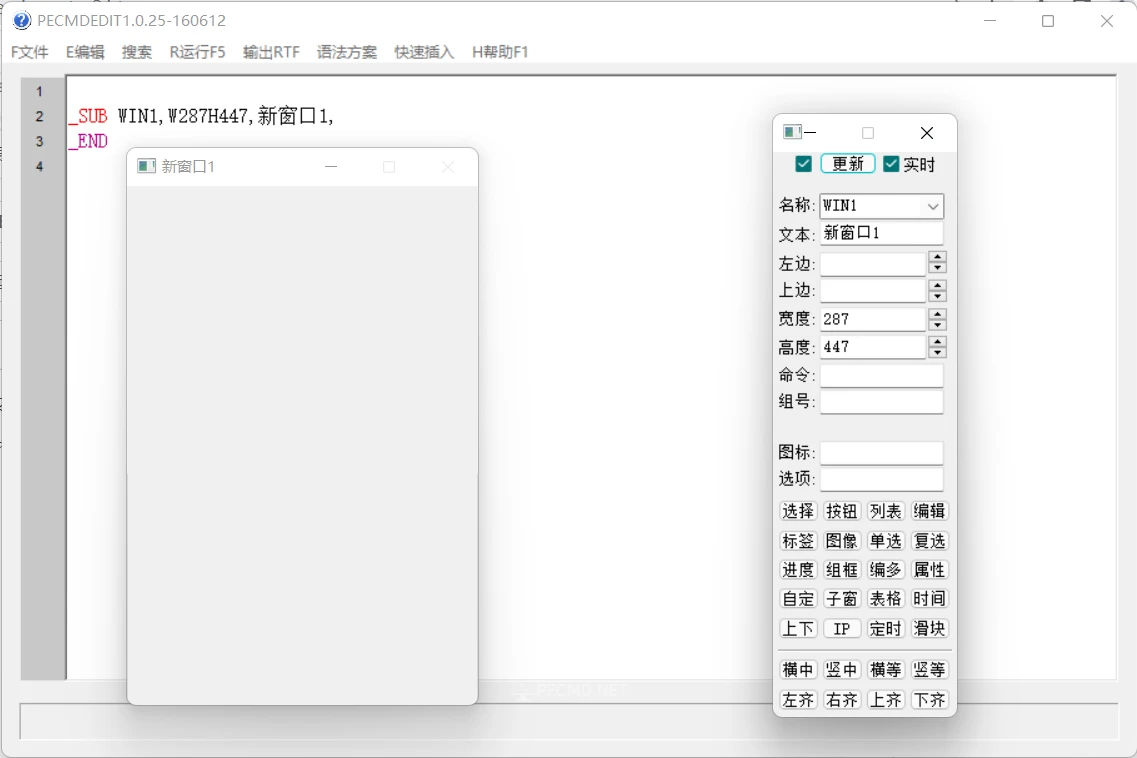Align controls with 左齐 button

click(x=798, y=700)
